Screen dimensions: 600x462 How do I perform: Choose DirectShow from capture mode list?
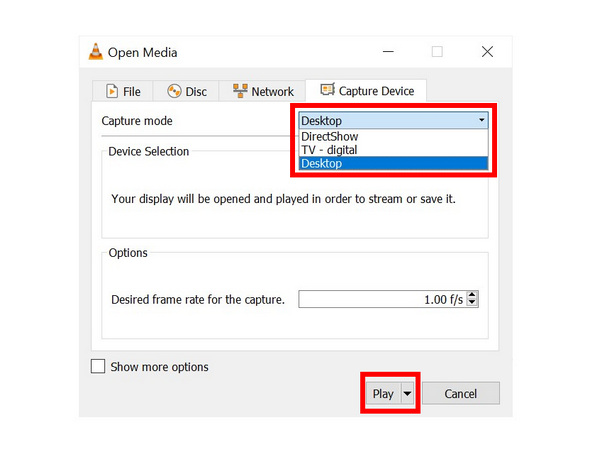pos(393,136)
